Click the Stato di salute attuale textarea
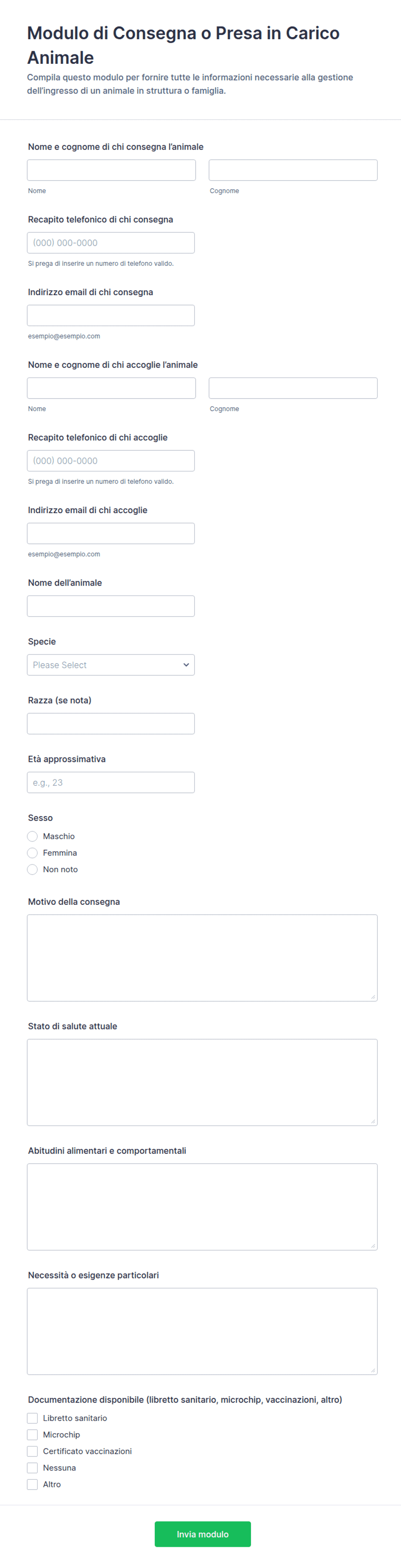 [x=202, y=1082]
